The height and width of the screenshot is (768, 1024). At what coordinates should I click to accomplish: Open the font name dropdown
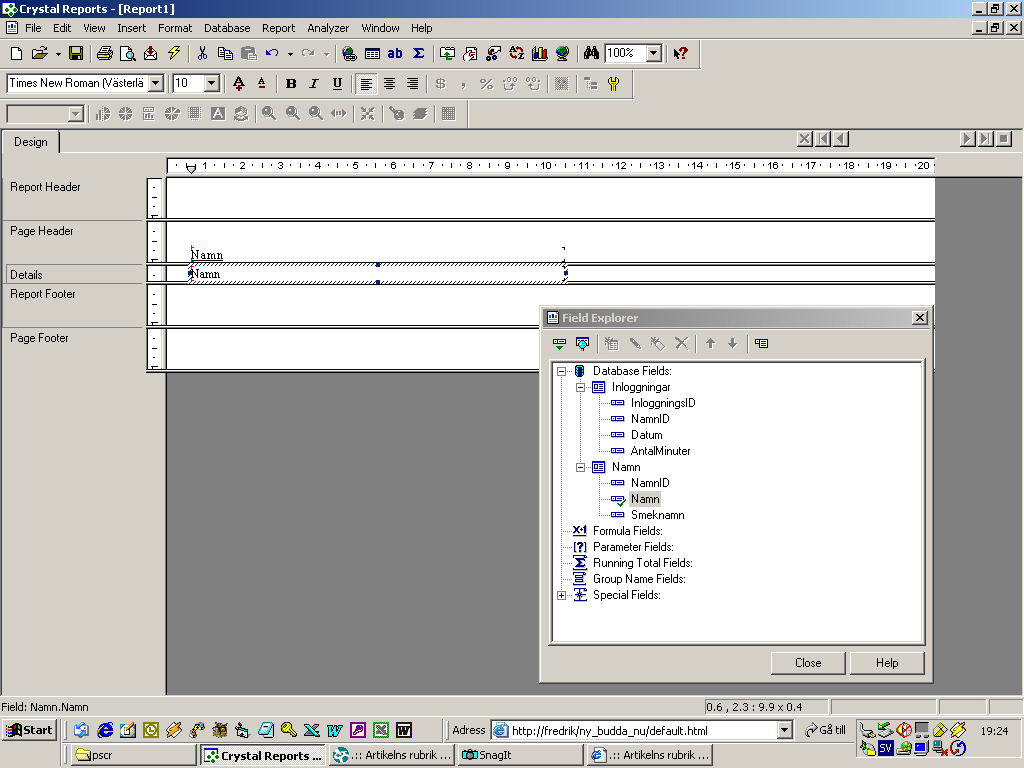coord(155,83)
